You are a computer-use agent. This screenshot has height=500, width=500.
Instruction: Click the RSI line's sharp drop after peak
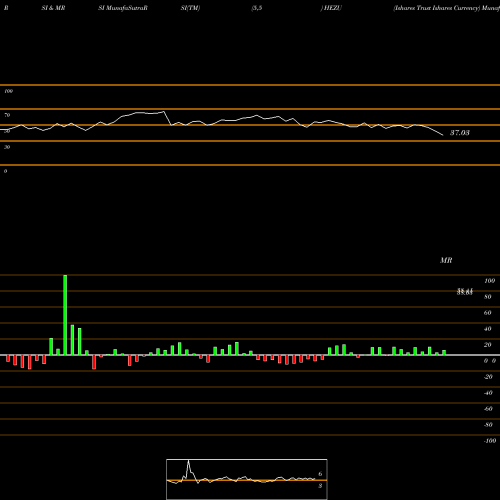[168, 118]
